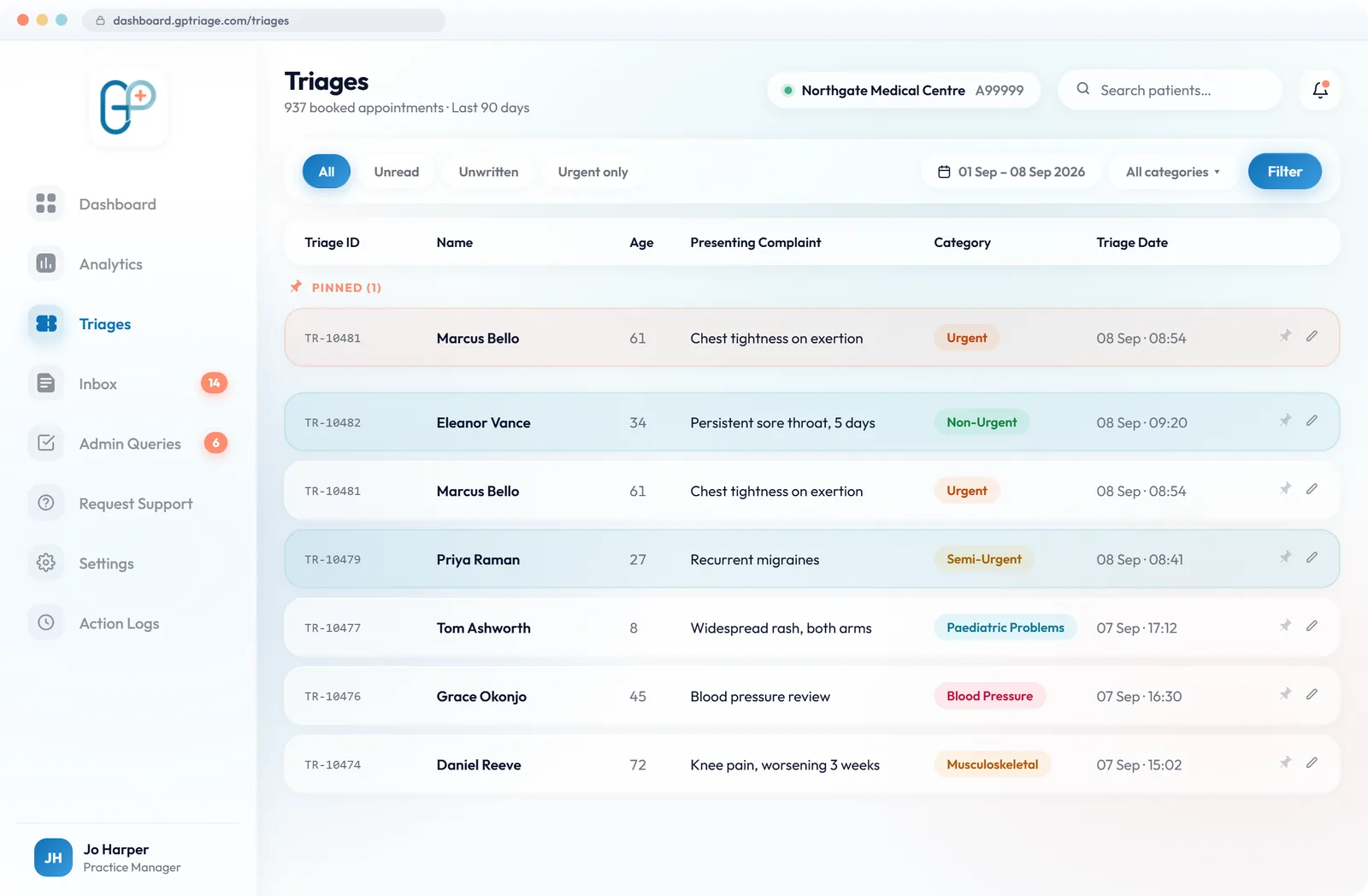Image resolution: width=1368 pixels, height=896 pixels.
Task: Edit Tom Ashworth's triage via pencil icon
Action: 1312,626
